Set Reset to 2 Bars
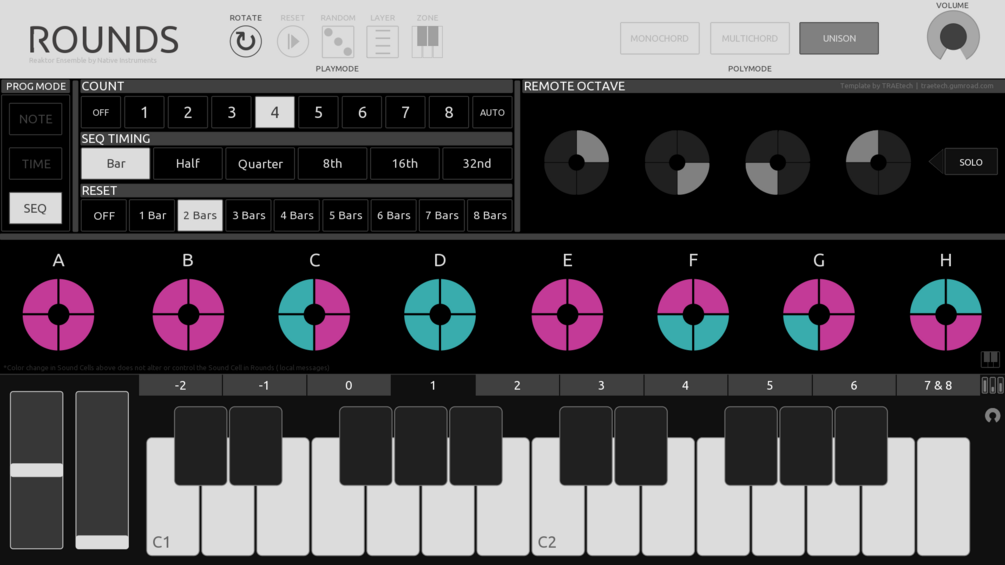The image size is (1005, 565). [x=200, y=215]
